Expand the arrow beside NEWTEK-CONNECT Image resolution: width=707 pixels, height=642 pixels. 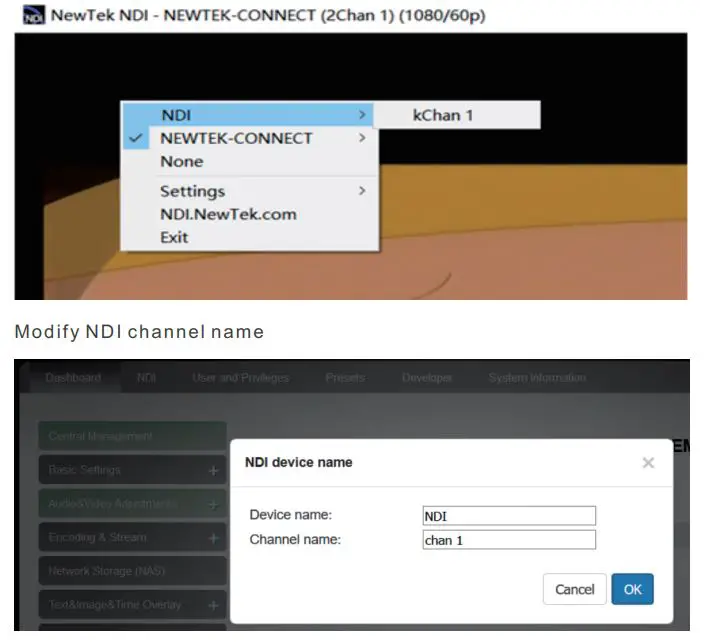(x=362, y=138)
